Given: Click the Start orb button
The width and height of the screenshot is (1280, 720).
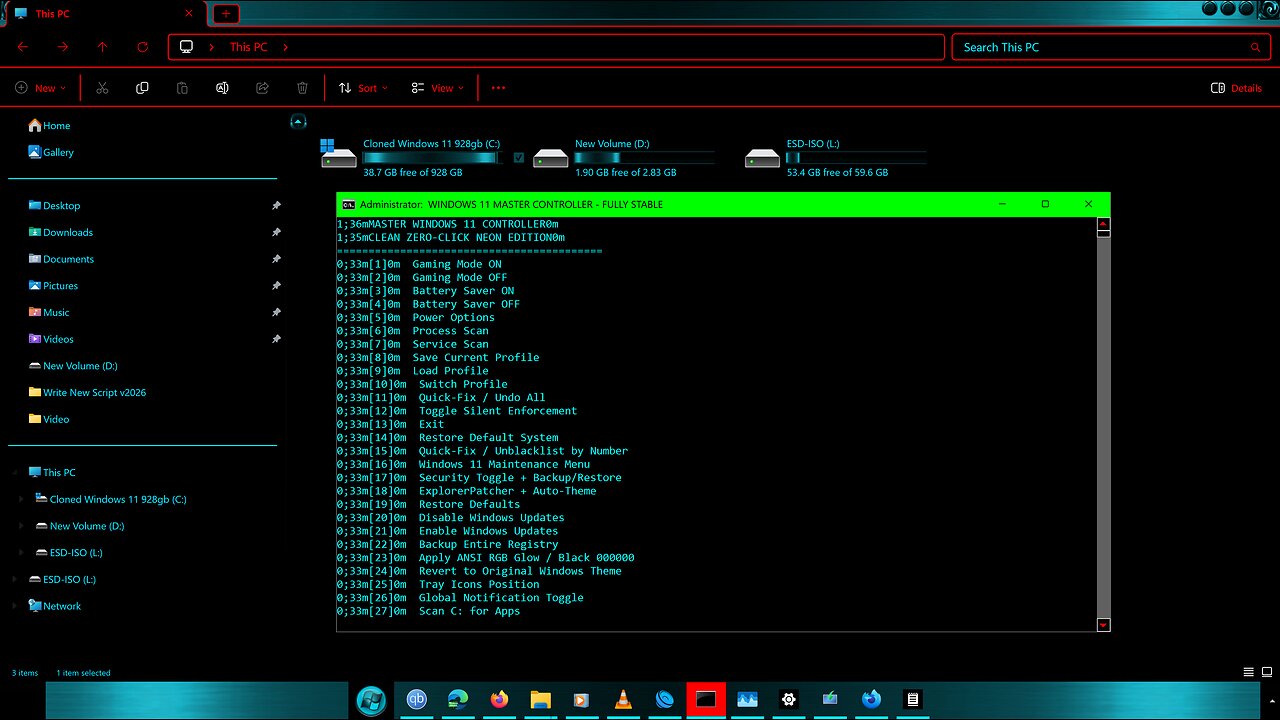Looking at the screenshot, I should [370, 700].
